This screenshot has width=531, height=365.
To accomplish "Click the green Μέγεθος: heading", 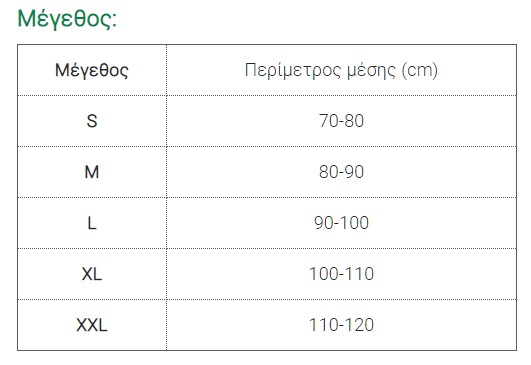I will 67,19.
